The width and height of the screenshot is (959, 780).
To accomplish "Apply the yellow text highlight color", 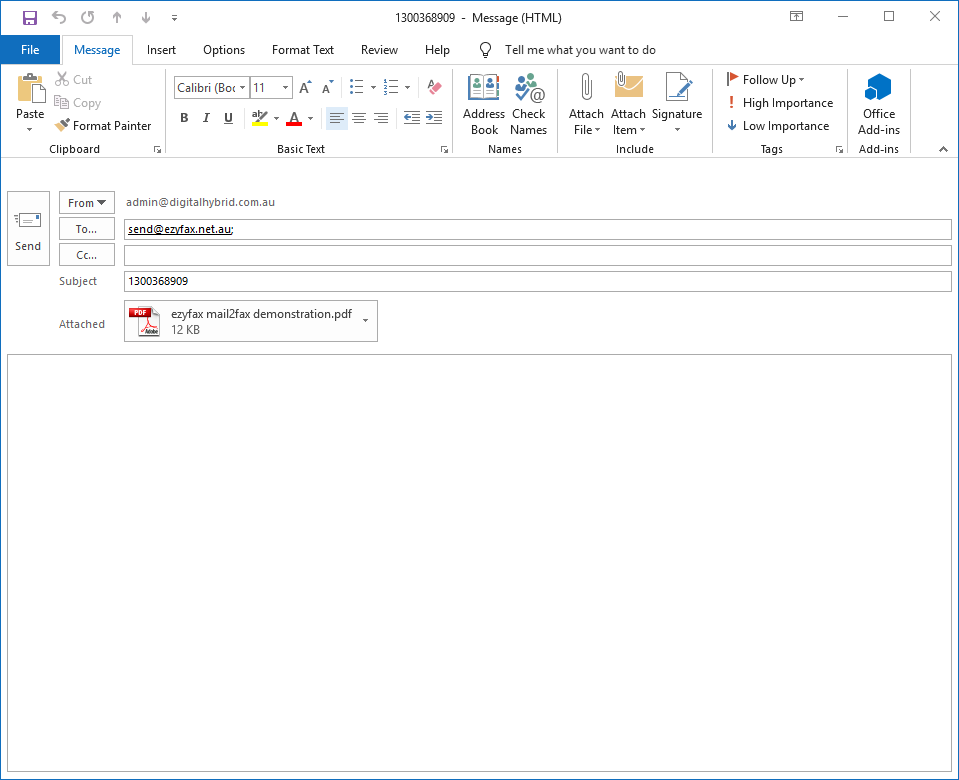I will click(x=260, y=117).
